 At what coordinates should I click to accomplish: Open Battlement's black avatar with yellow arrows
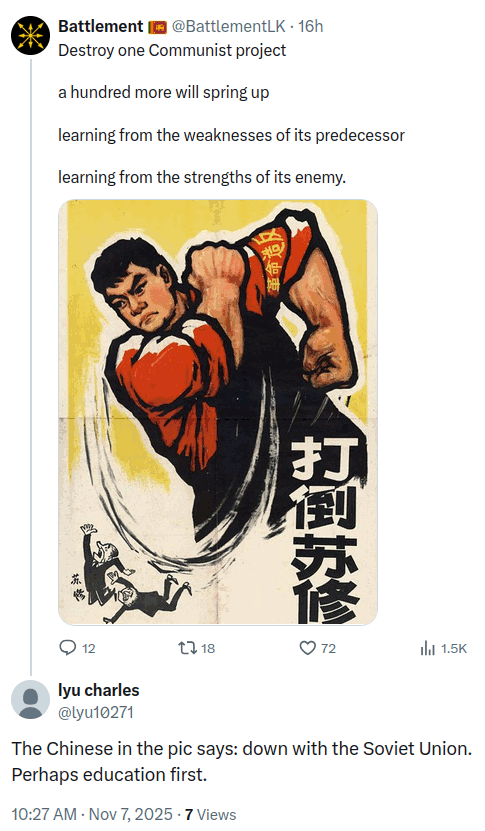(31, 36)
